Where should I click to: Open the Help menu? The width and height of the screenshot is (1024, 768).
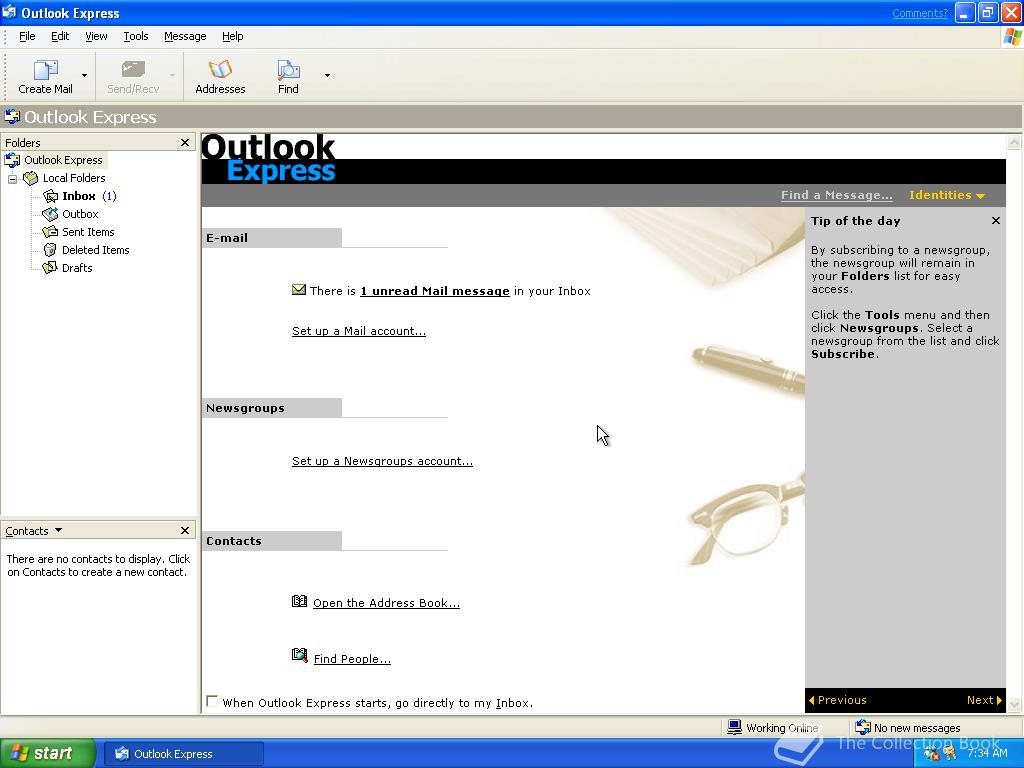pos(232,37)
